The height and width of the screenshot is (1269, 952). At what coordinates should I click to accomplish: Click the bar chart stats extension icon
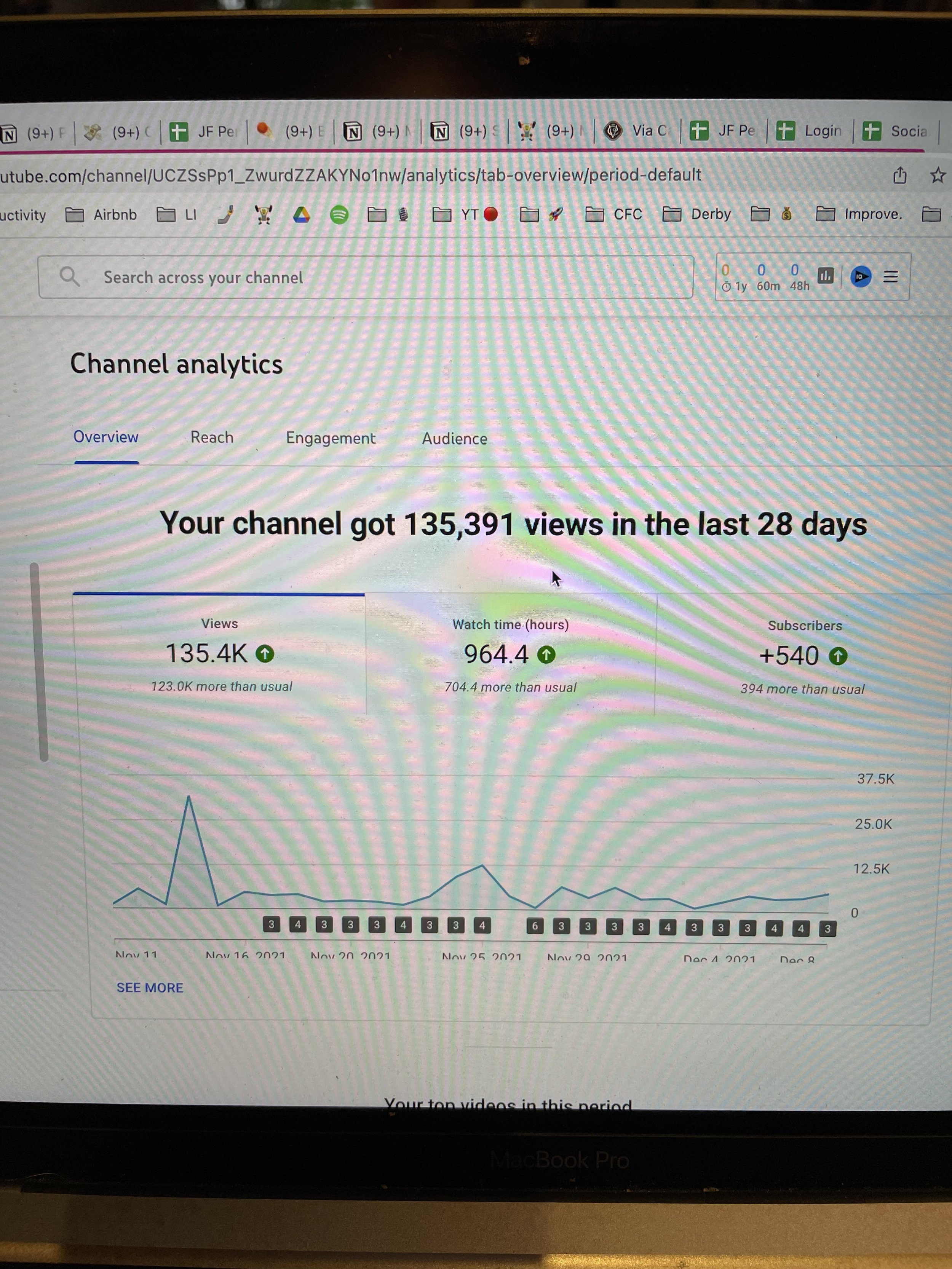825,276
